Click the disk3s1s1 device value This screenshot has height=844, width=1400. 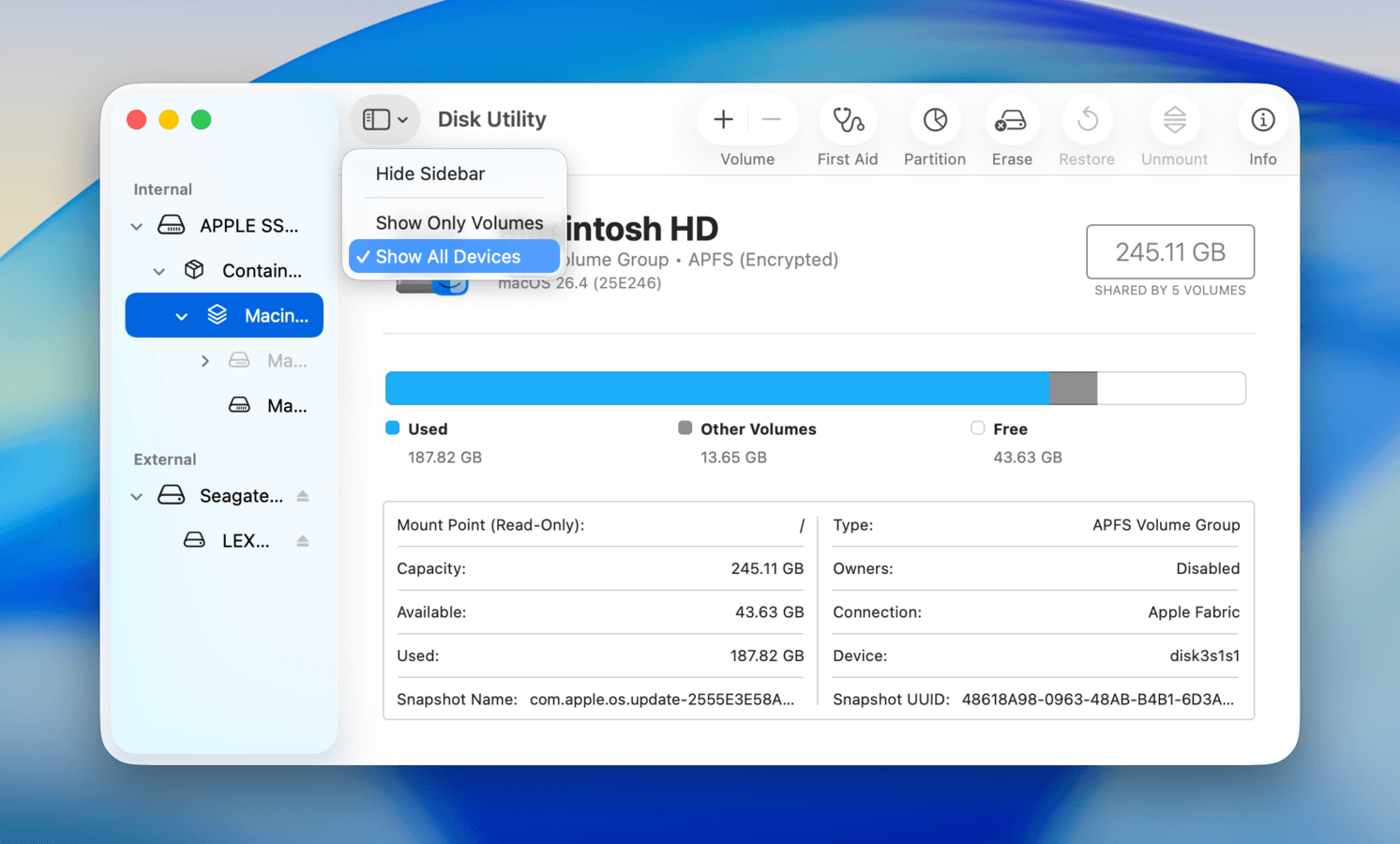(1204, 656)
